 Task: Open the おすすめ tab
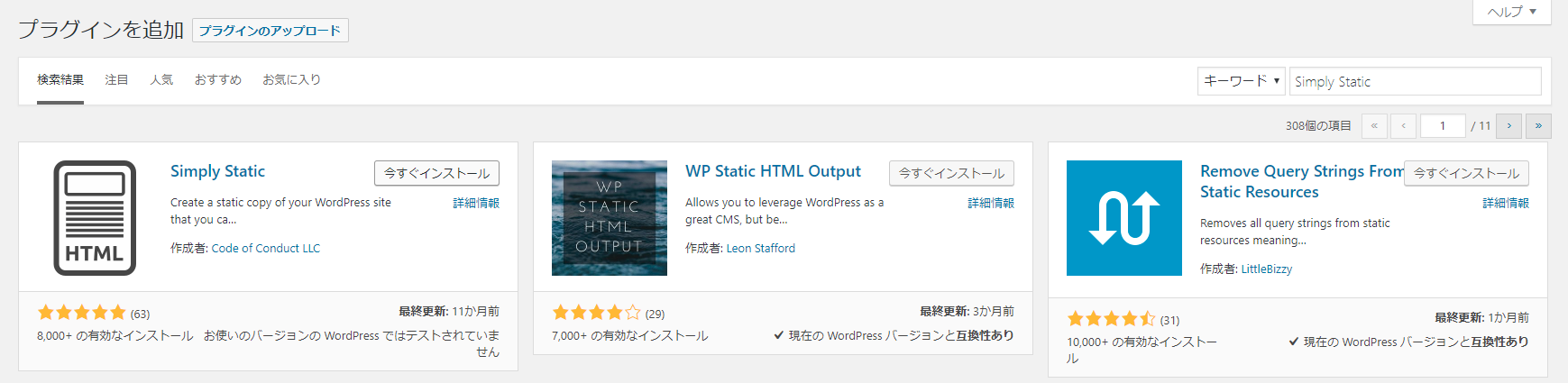pos(218,80)
